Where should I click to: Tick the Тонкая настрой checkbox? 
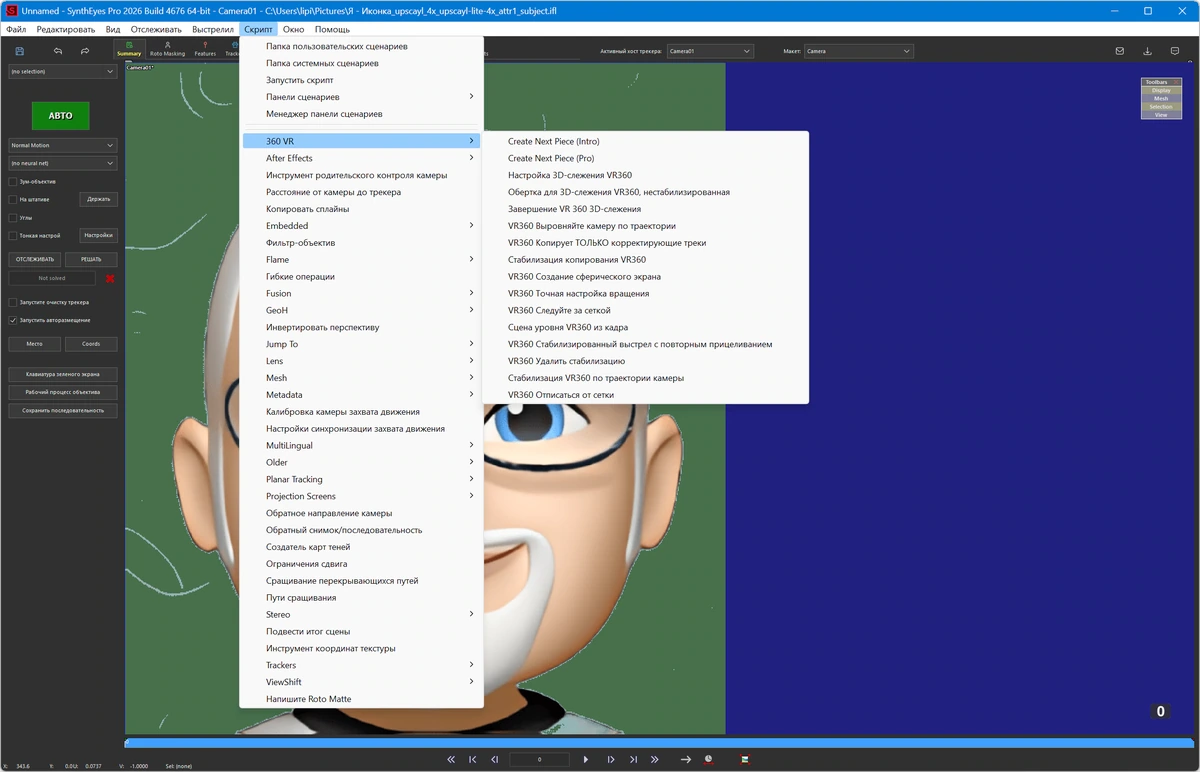12,236
